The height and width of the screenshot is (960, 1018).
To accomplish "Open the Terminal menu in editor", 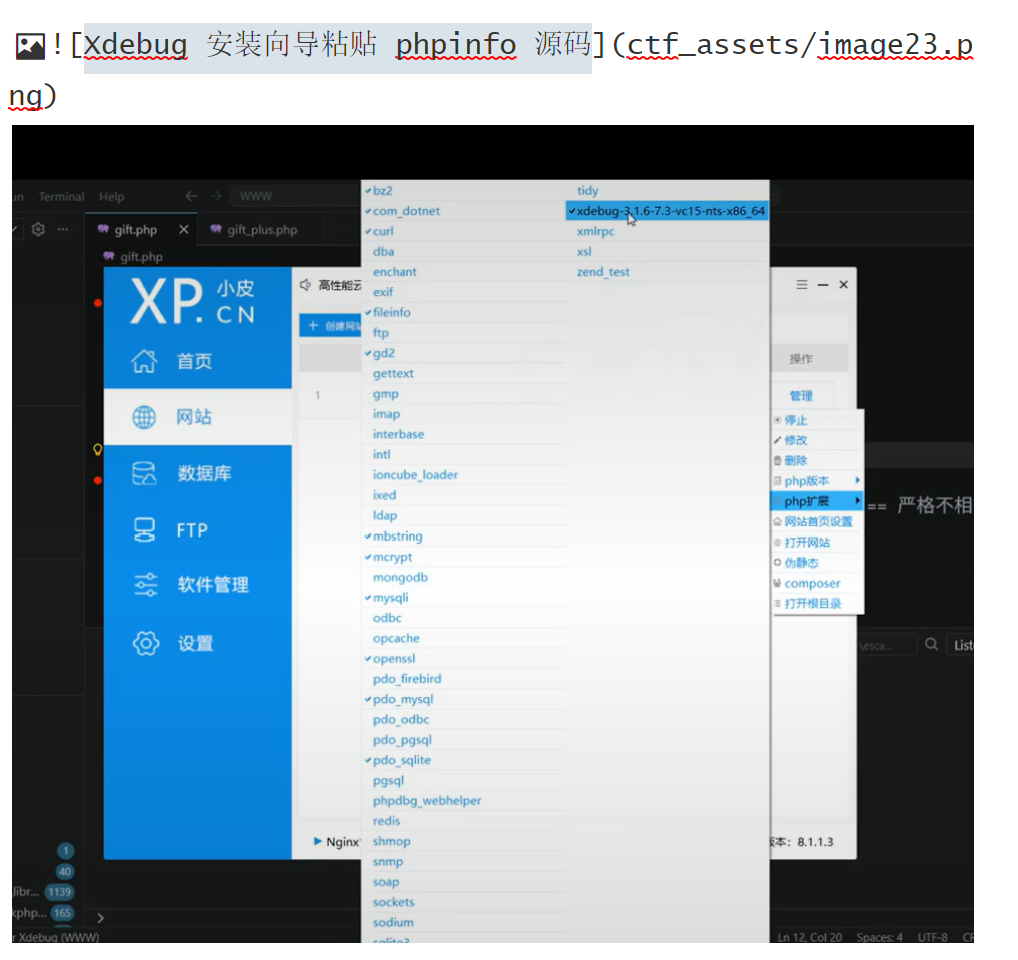I will pyautogui.click(x=61, y=196).
